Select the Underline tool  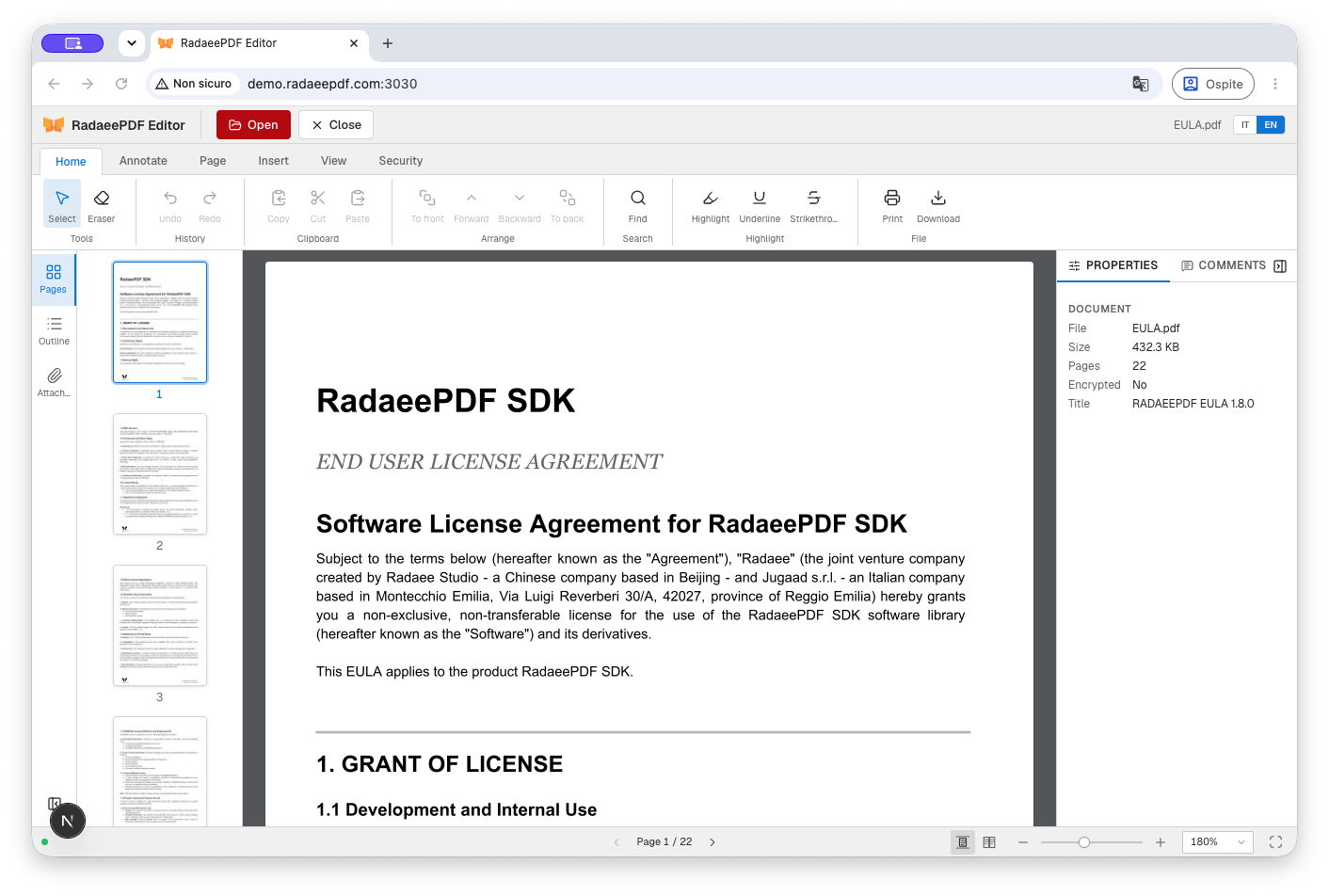click(x=760, y=203)
